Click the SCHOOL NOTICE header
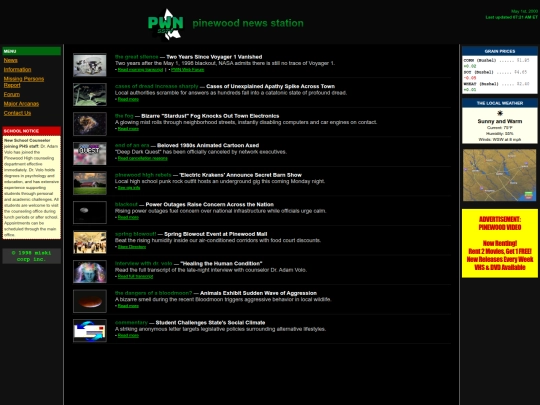This screenshot has height=405, width=540. click(32, 131)
